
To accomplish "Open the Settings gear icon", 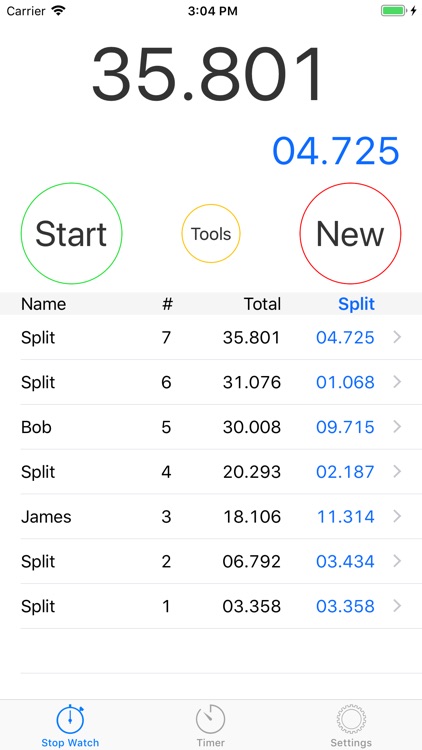I will [351, 719].
